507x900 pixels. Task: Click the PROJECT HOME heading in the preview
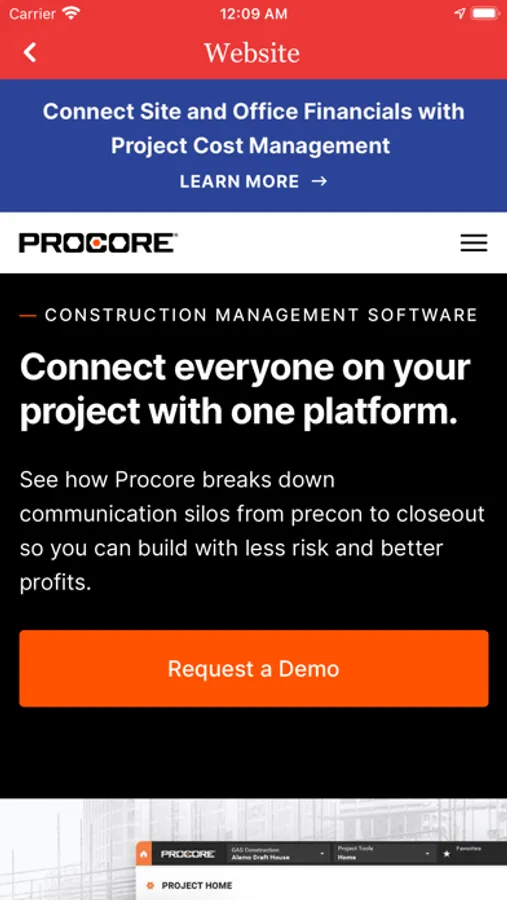197,886
